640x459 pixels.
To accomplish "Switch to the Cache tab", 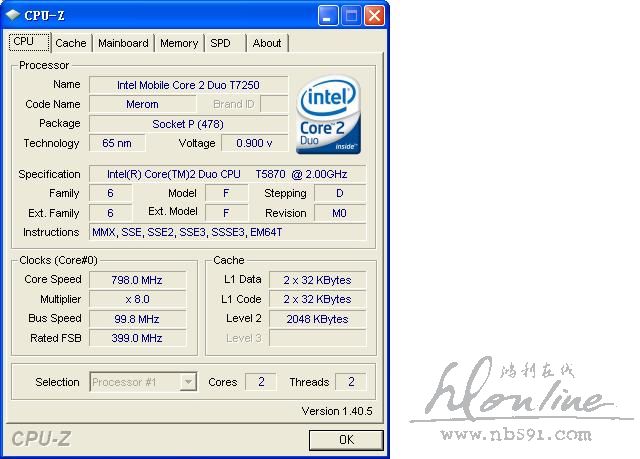I will click(x=71, y=43).
